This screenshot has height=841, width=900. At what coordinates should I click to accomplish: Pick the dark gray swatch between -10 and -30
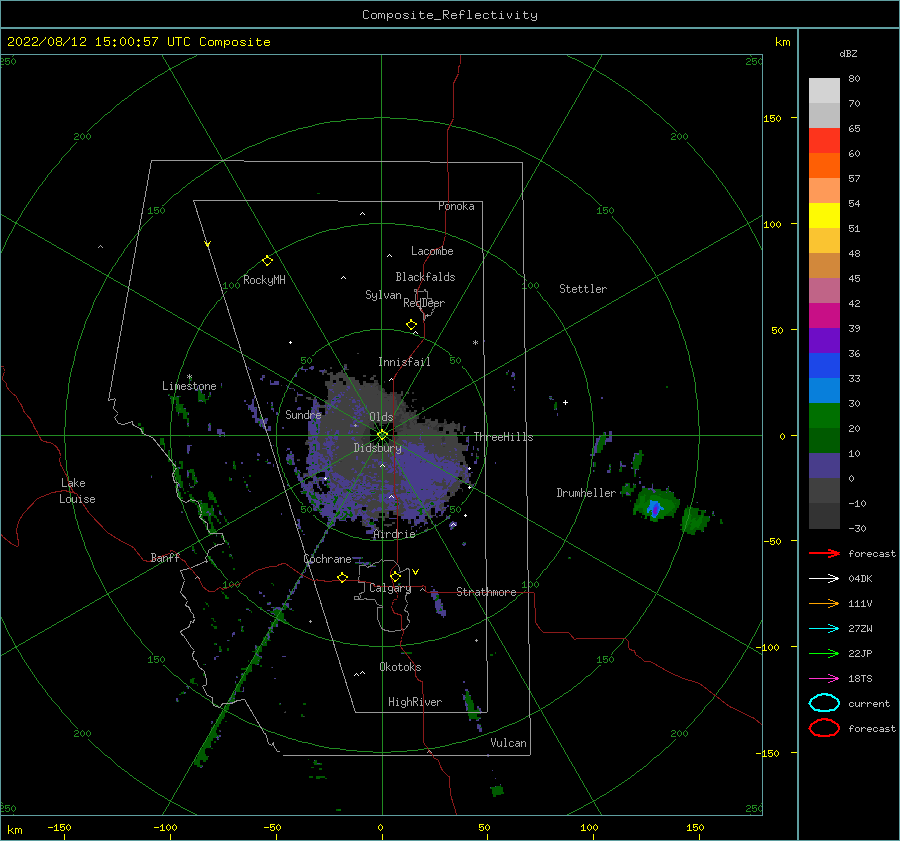[824, 516]
